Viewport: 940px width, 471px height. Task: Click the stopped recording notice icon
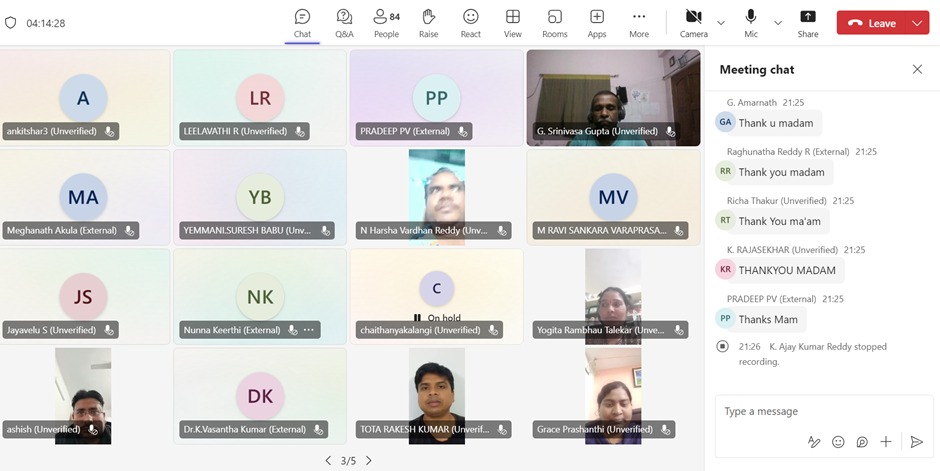point(722,346)
